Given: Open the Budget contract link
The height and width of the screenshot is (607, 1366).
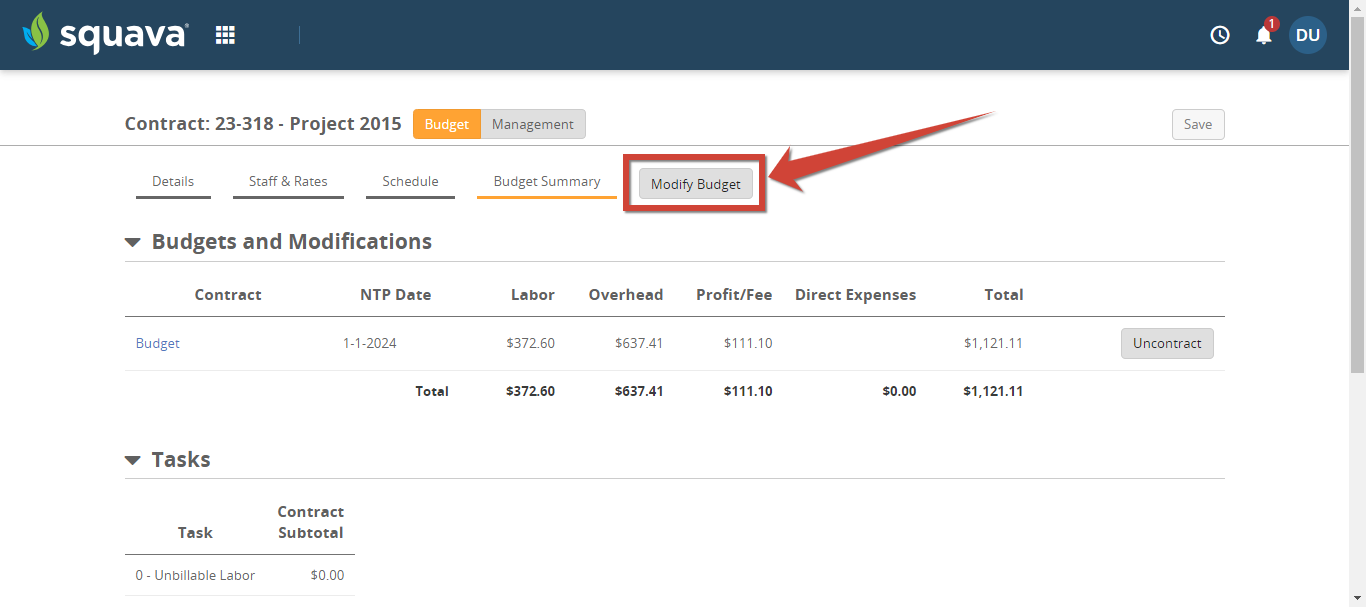Looking at the screenshot, I should [x=158, y=343].
